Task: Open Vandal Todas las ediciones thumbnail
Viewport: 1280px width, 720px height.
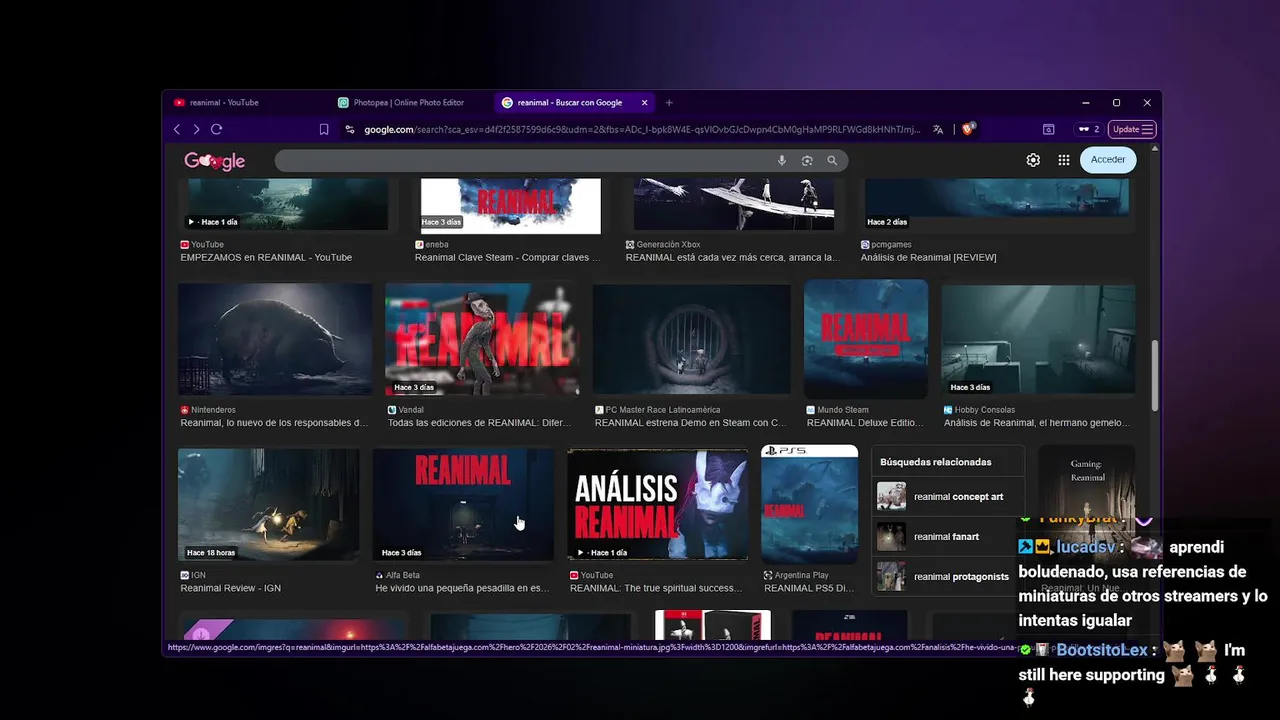Action: (x=482, y=339)
